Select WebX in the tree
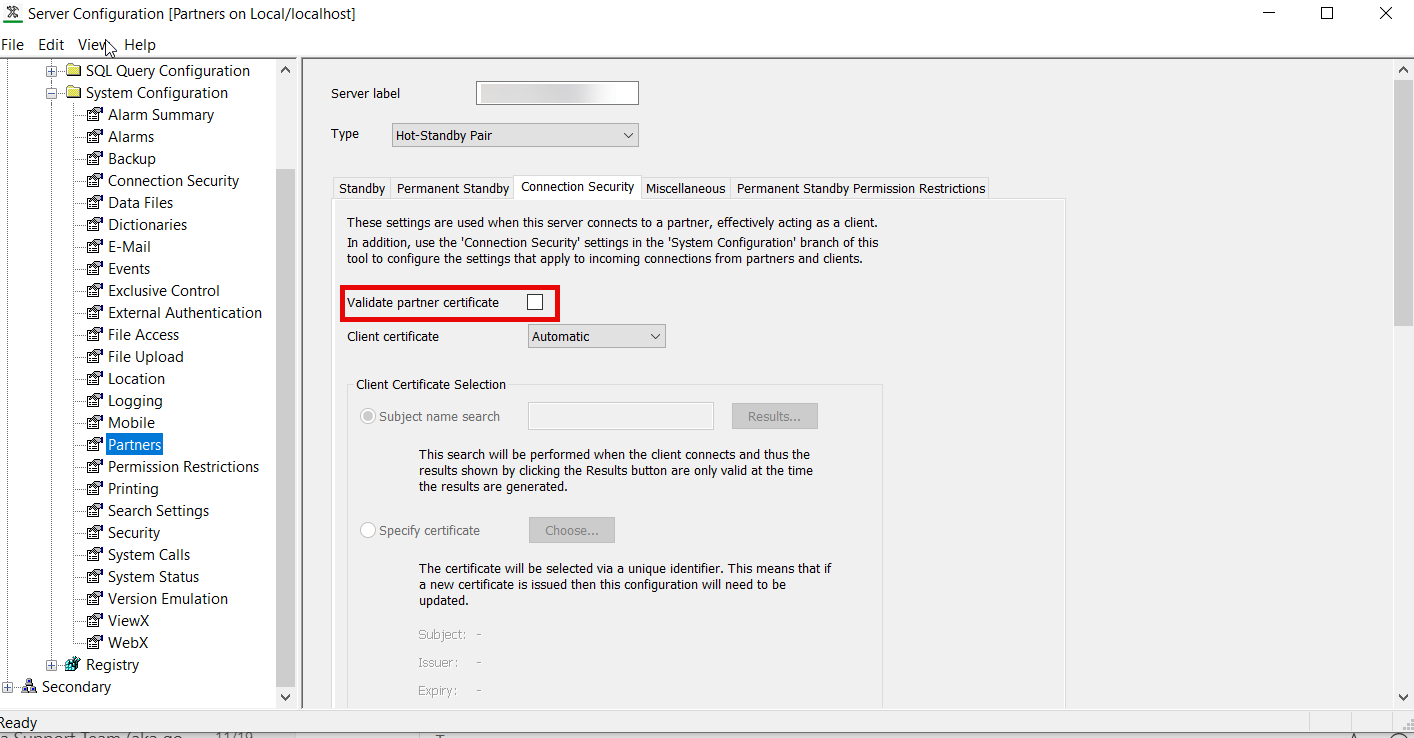This screenshot has width=1414, height=738. point(128,643)
